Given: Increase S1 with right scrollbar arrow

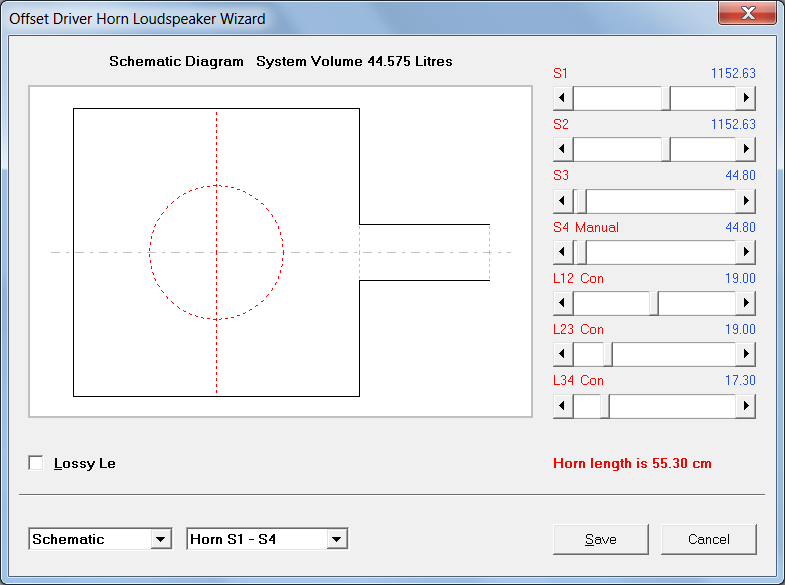Looking at the screenshot, I should coord(745,98).
